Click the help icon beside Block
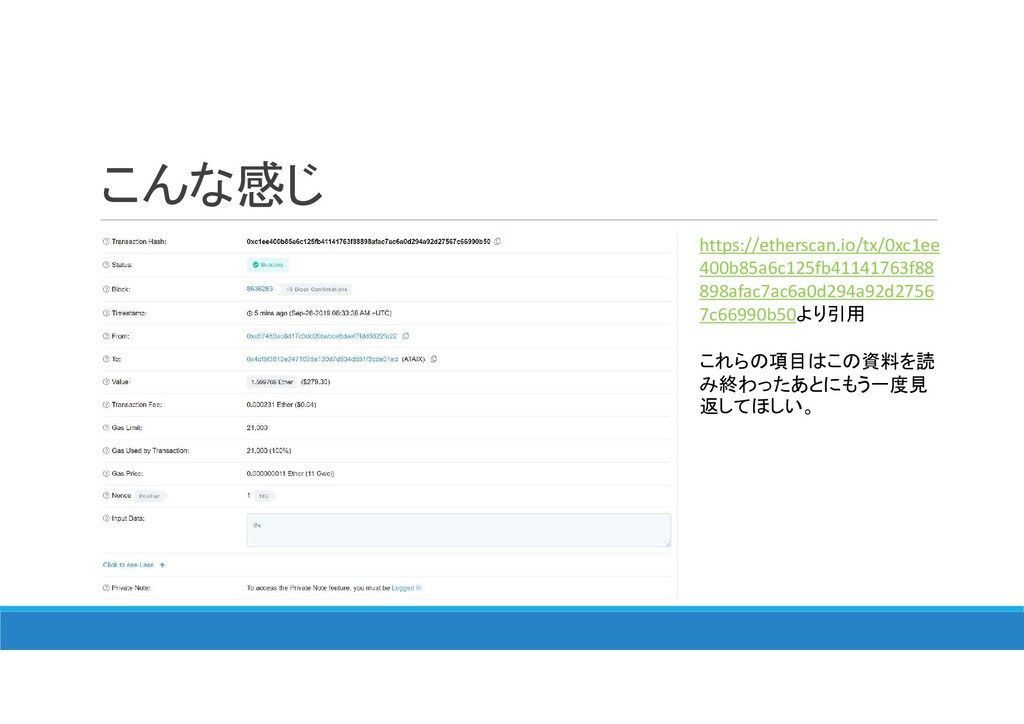Viewport: 1024px width, 724px height. [x=106, y=289]
